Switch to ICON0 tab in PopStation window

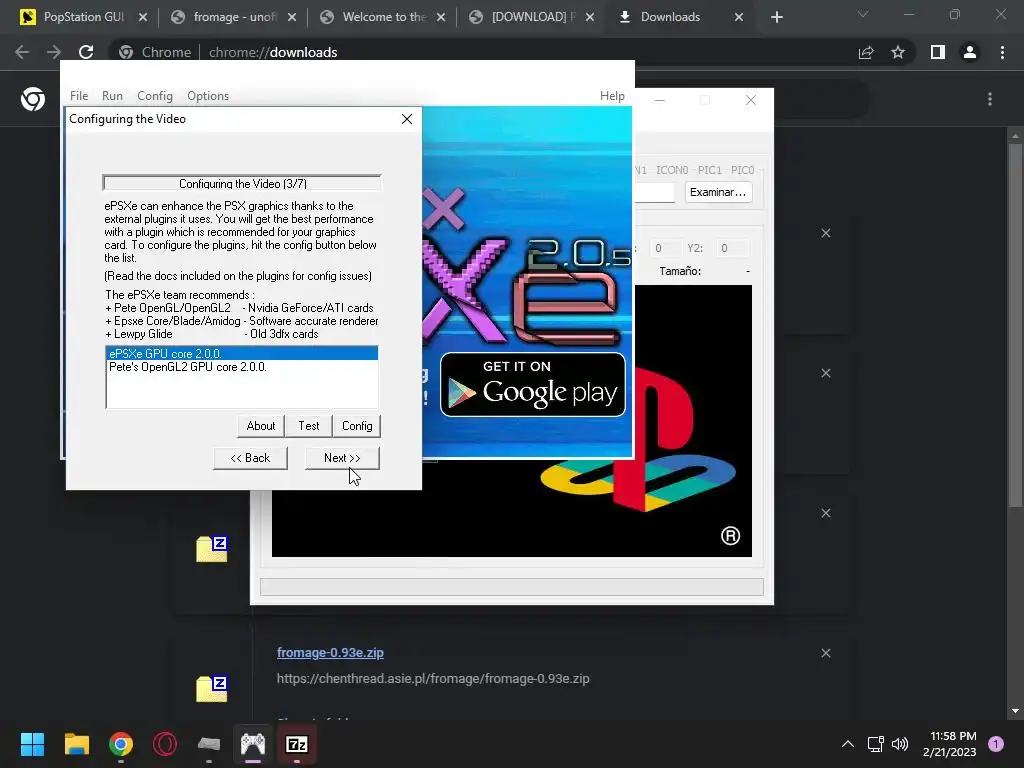click(x=672, y=170)
